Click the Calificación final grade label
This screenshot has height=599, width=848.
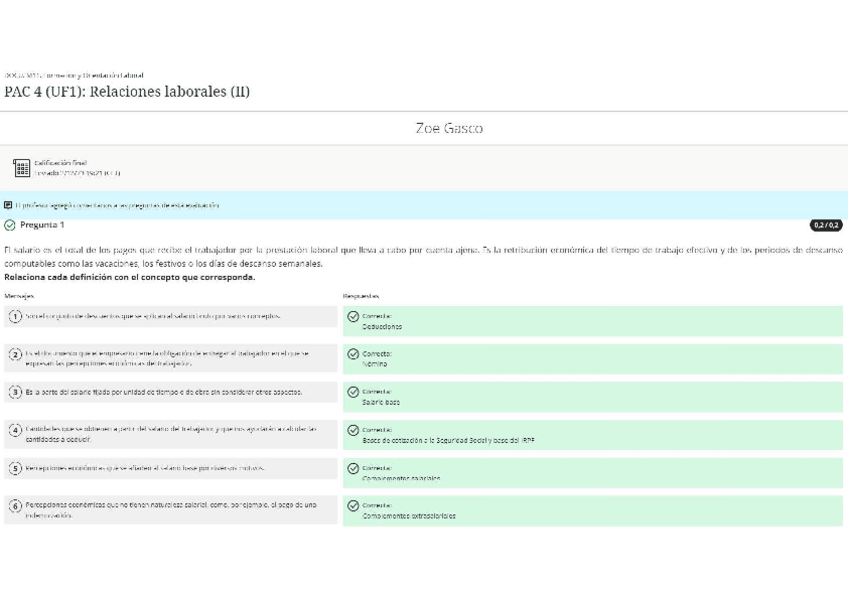[60, 163]
